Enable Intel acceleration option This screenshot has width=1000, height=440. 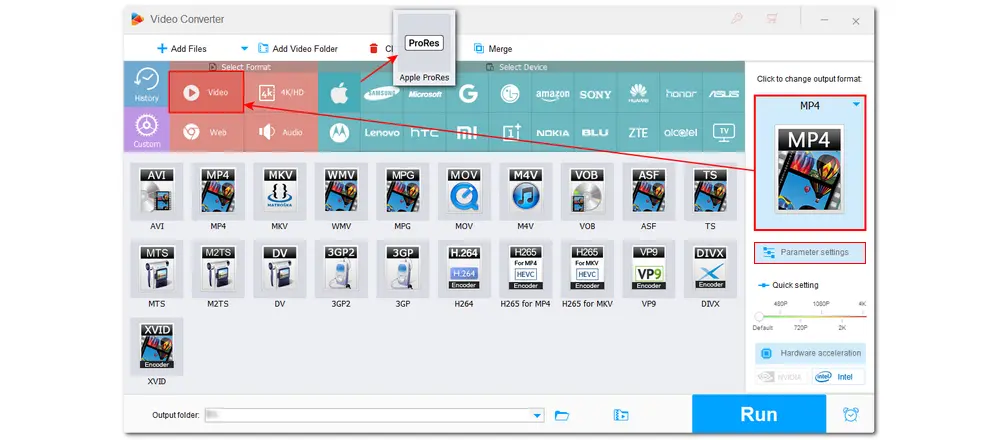(839, 377)
